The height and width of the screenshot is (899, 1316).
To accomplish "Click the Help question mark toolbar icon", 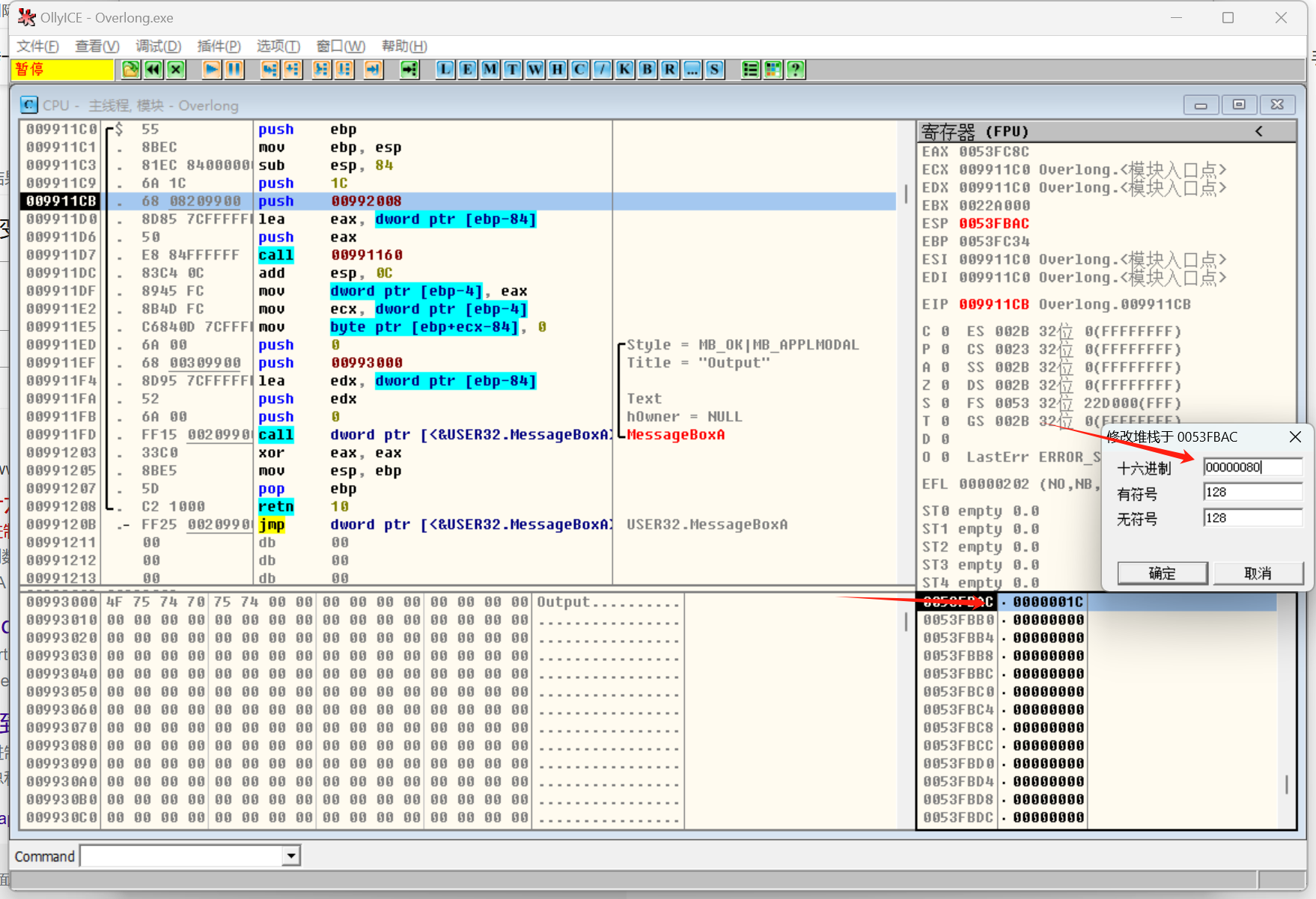I will (796, 70).
